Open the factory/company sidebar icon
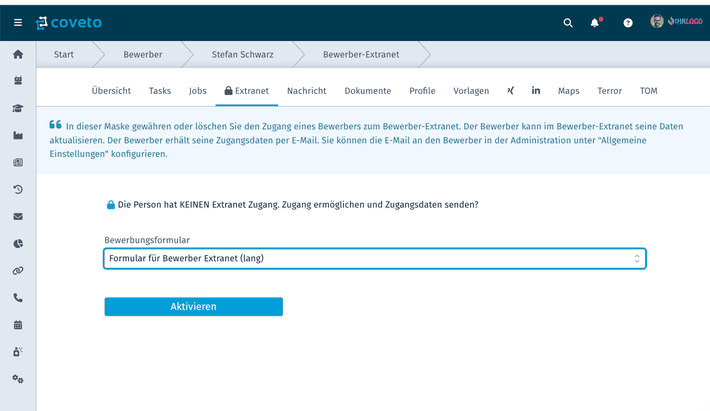This screenshot has height=411, width=710. point(18,135)
